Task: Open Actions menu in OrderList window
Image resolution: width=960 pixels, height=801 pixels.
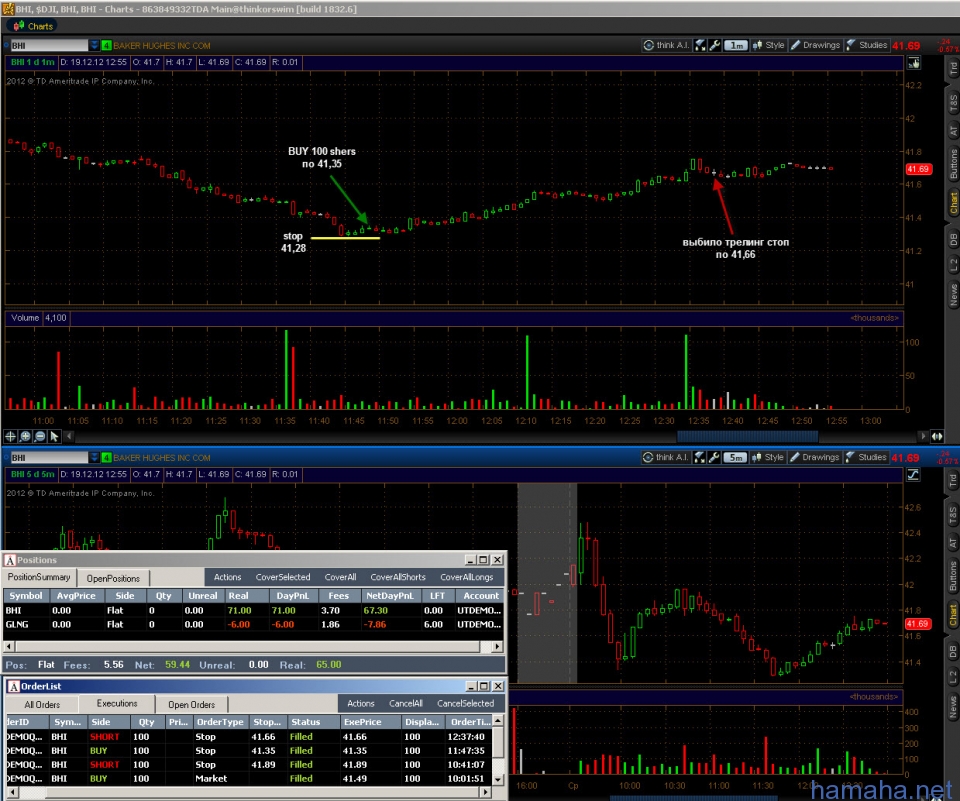Action: tap(361, 704)
